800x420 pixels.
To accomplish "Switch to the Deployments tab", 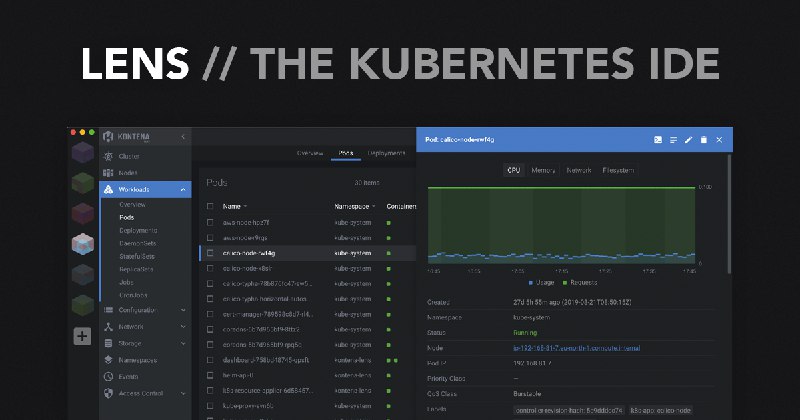I will [x=385, y=153].
